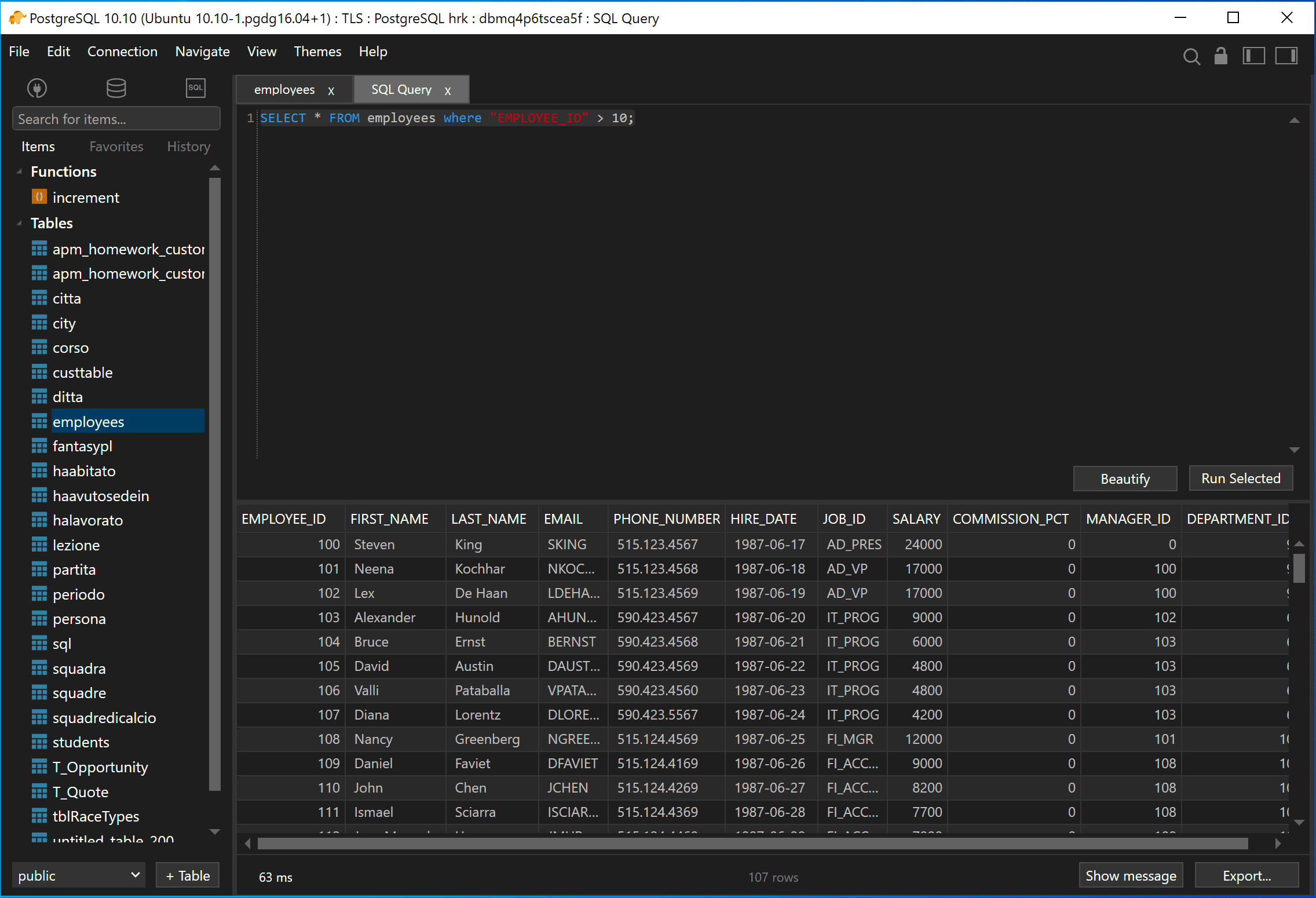This screenshot has height=898, width=1316.
Task: Click the citta table icon
Action: click(39, 298)
